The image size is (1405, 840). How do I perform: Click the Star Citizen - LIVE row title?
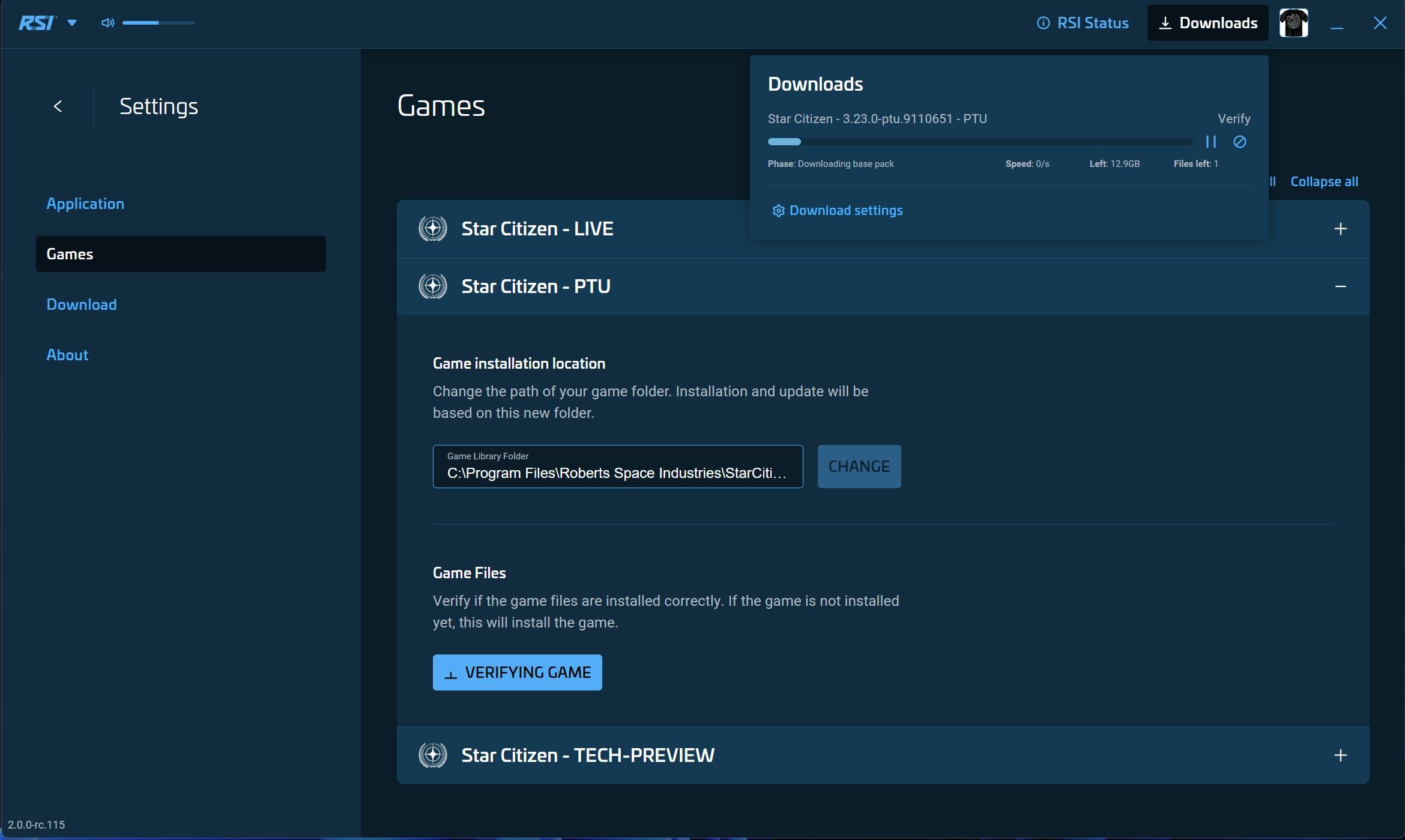(x=537, y=229)
